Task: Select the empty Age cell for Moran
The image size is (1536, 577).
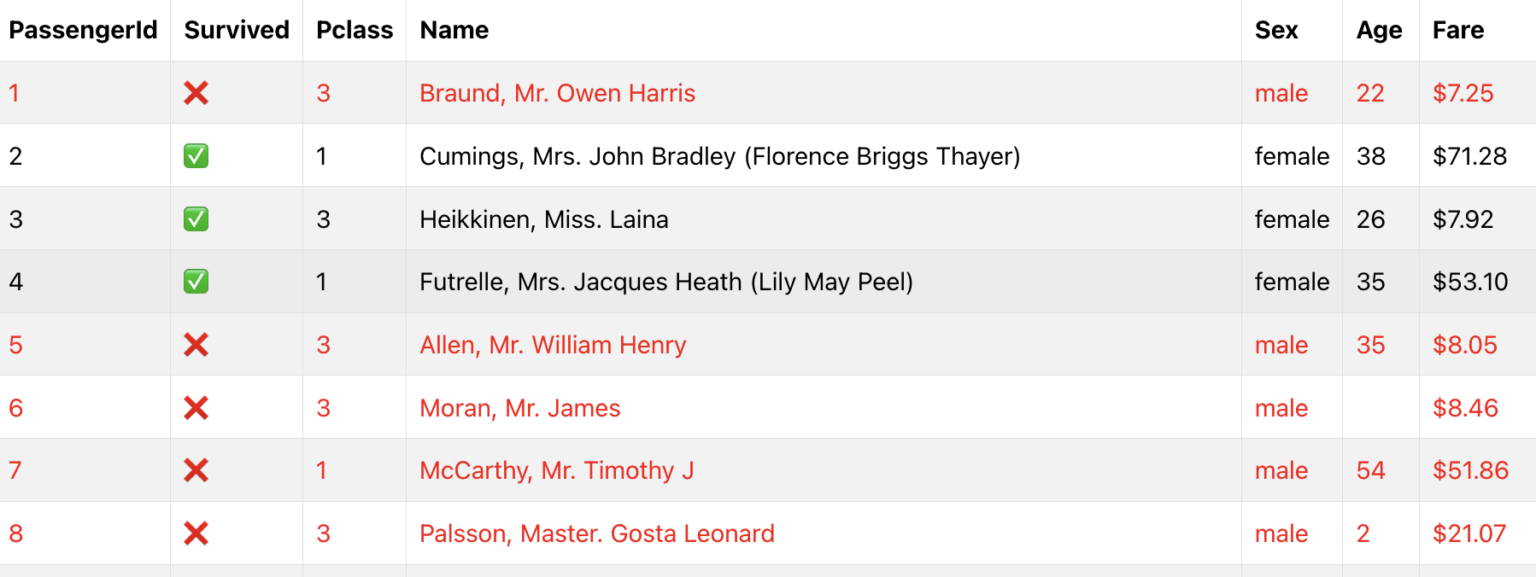Action: (1381, 408)
